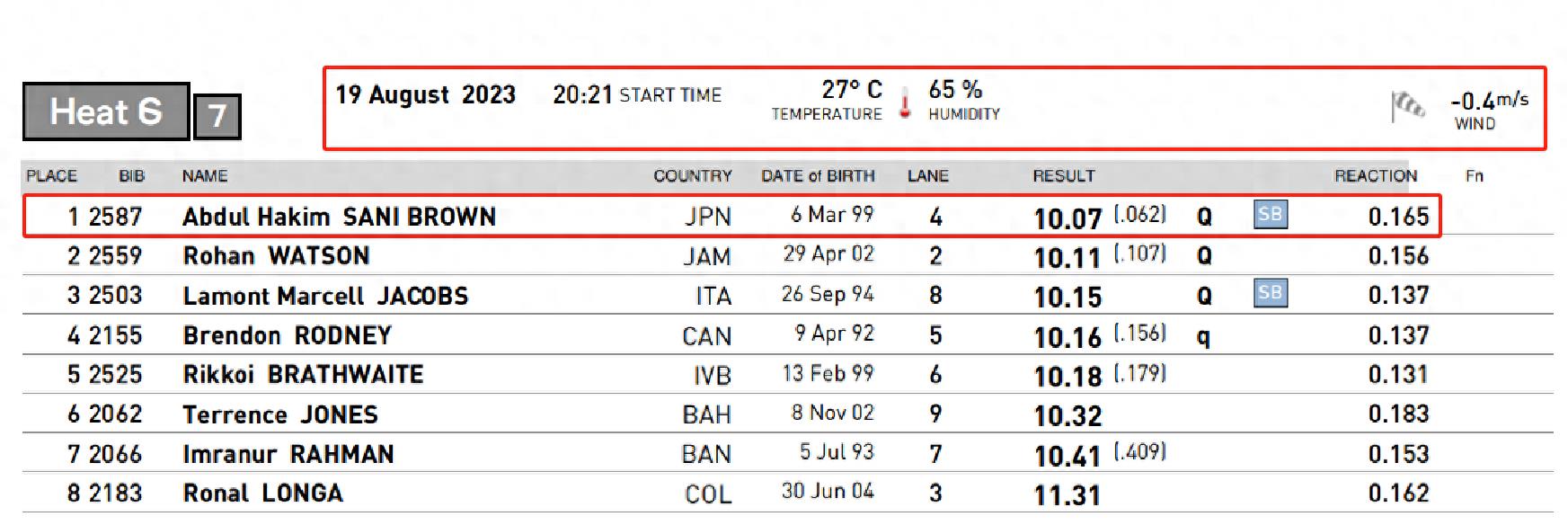
Task: Click the SB badge for Jacobs
Action: [1270, 293]
